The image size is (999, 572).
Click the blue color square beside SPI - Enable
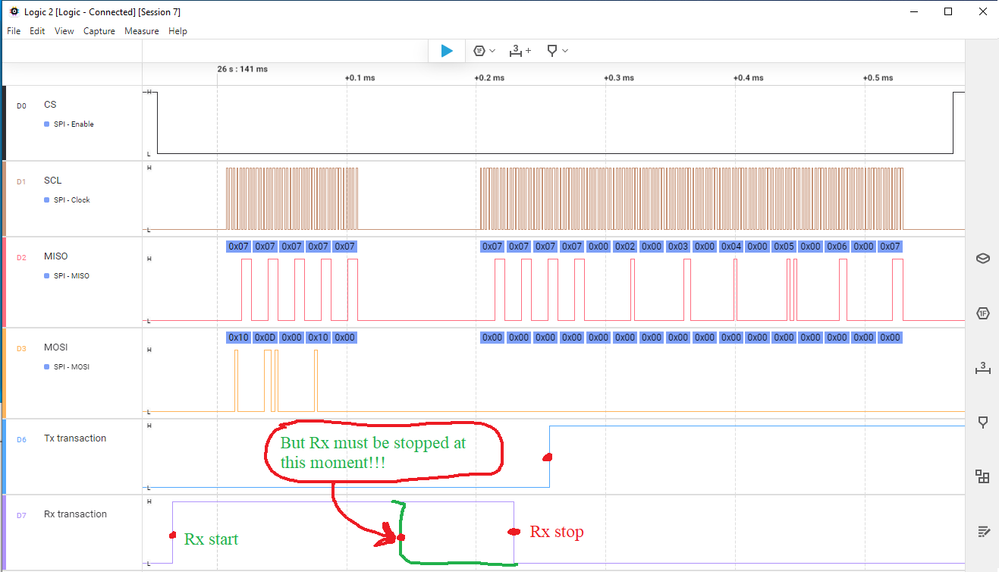click(x=47, y=124)
